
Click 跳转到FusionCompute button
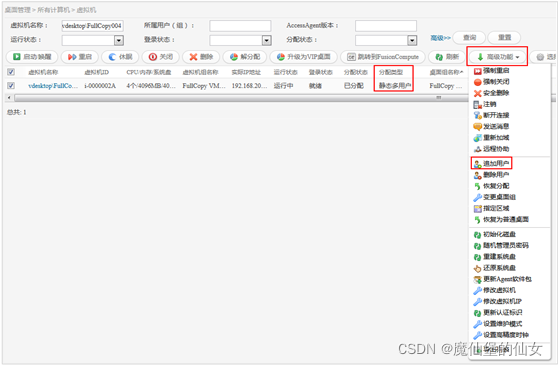[x=383, y=57]
